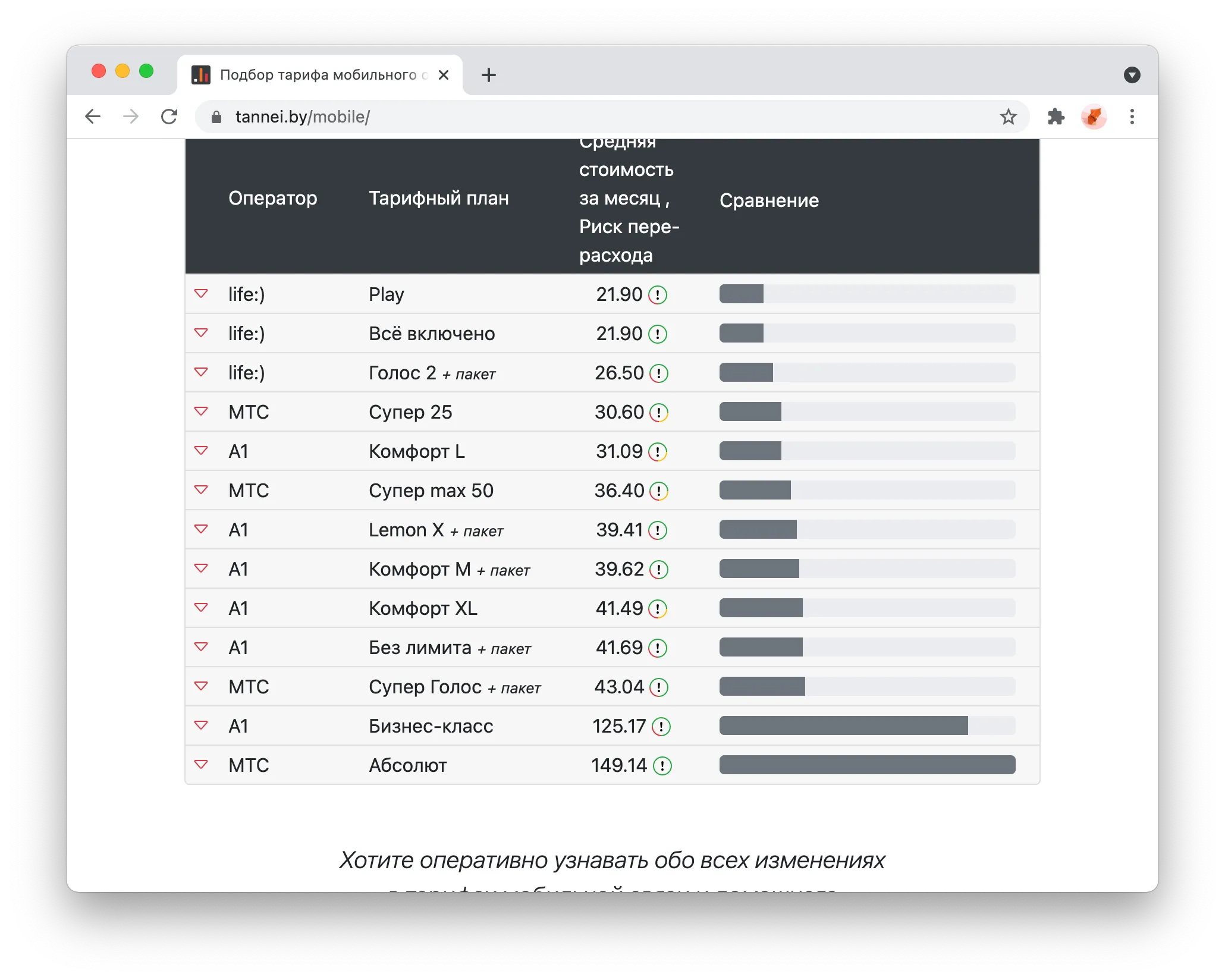
Task: Expand the life:) Всё включено row
Action: [201, 333]
